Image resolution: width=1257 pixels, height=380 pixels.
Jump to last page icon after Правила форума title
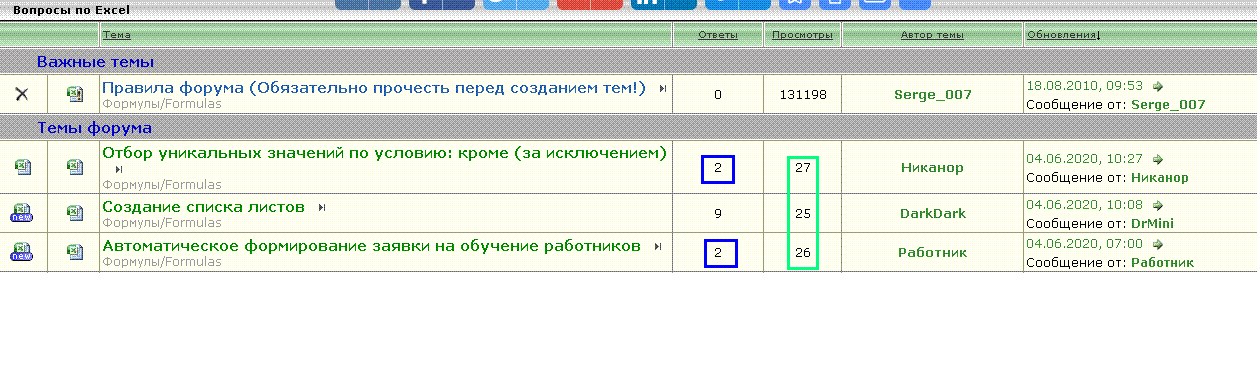point(662,89)
